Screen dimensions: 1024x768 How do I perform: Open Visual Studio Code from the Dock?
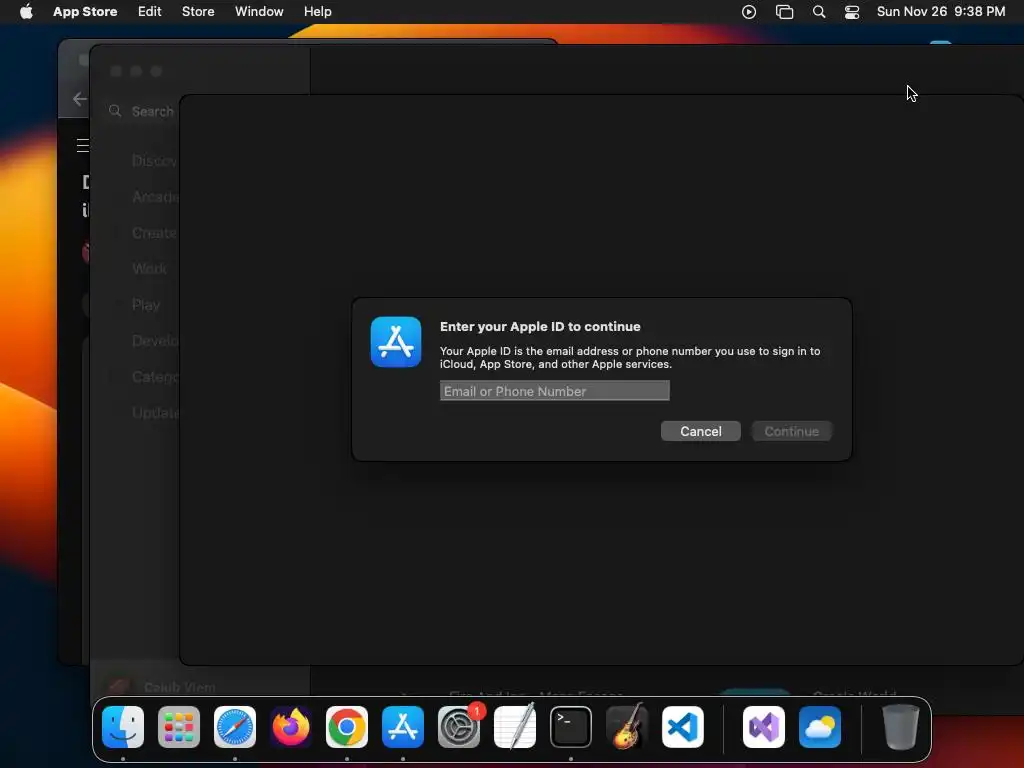[x=682, y=727]
